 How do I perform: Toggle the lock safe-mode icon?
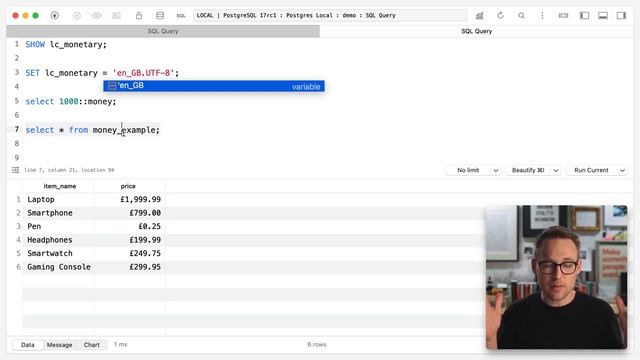[139, 16]
